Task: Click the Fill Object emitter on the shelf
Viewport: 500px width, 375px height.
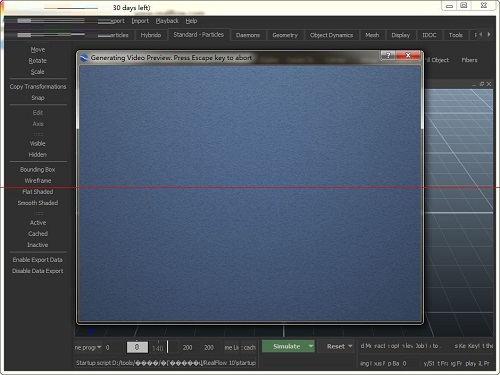Action: (437, 60)
